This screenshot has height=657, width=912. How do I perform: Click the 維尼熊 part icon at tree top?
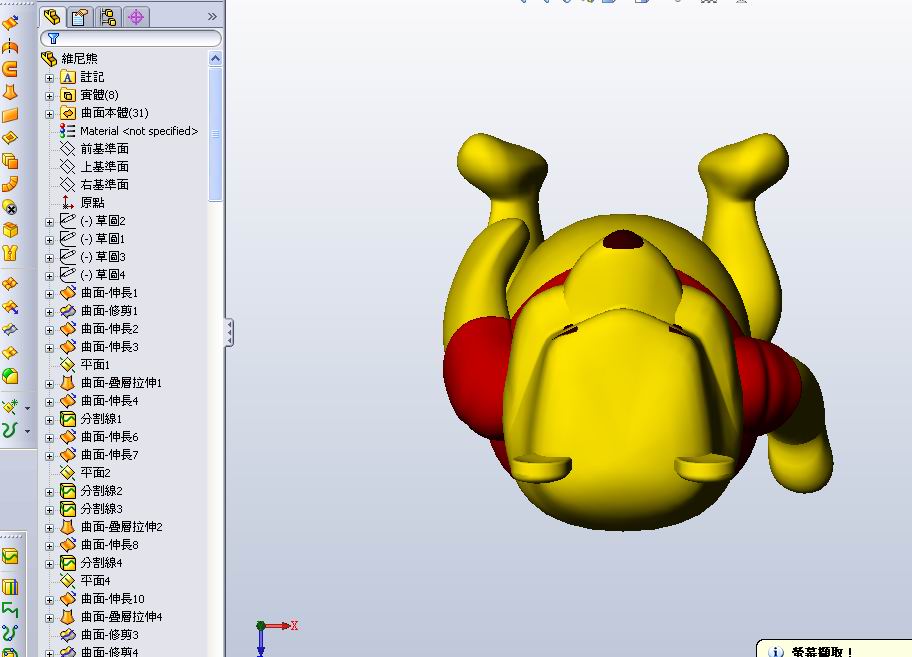[49, 58]
